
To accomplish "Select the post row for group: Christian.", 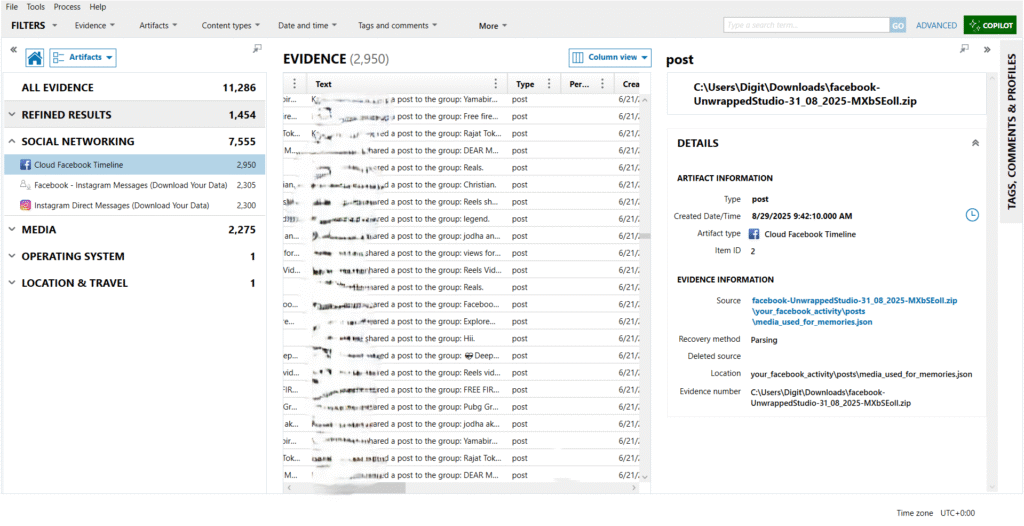I will [461, 185].
